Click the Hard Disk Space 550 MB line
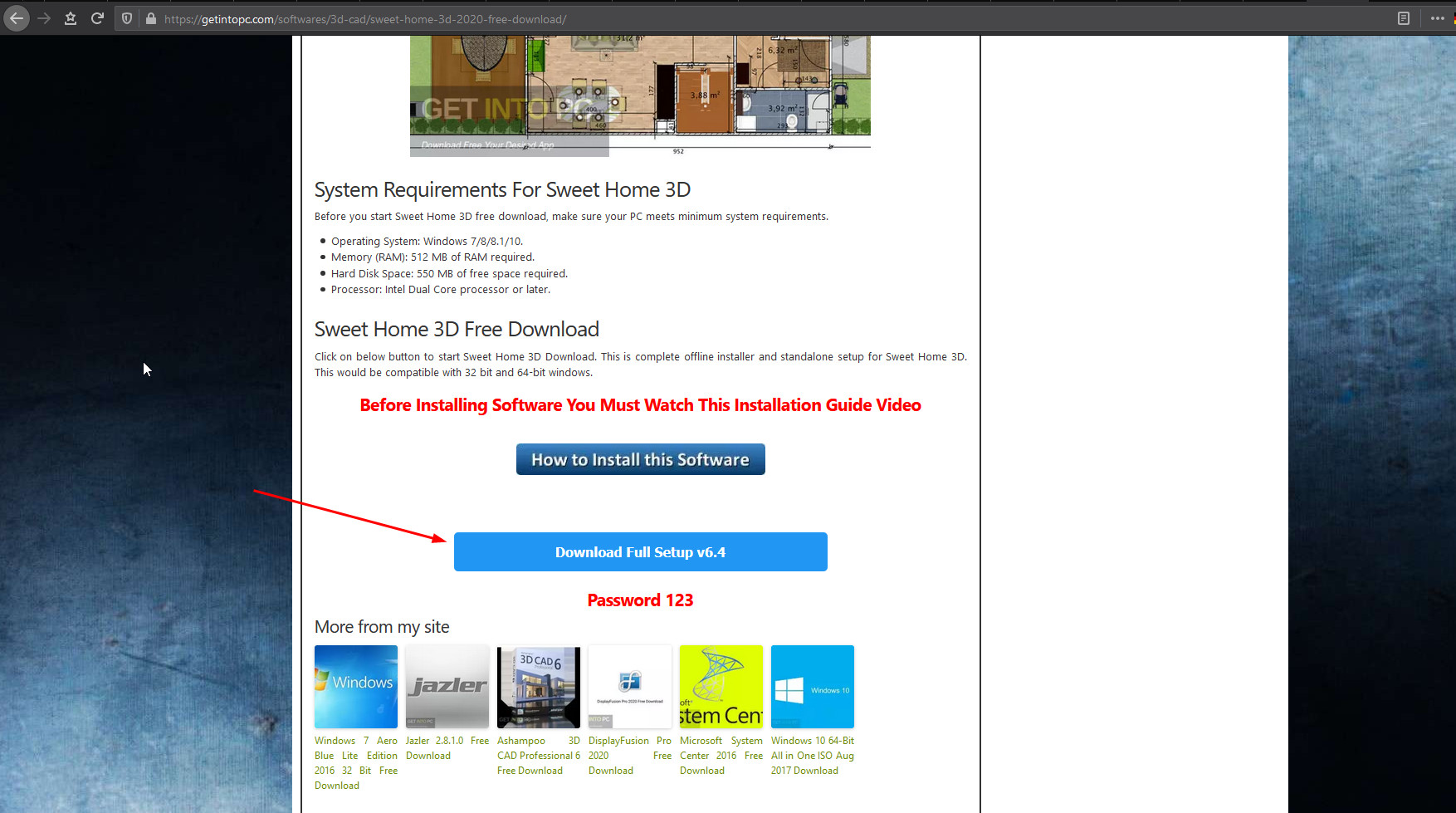 (x=449, y=274)
